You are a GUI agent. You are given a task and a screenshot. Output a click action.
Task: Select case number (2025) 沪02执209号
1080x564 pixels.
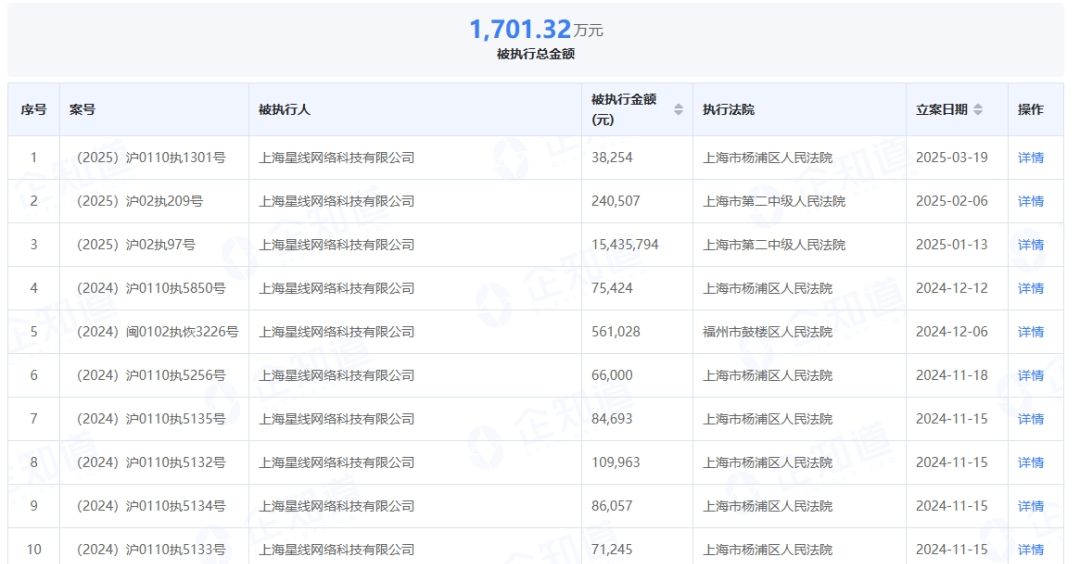(x=138, y=201)
